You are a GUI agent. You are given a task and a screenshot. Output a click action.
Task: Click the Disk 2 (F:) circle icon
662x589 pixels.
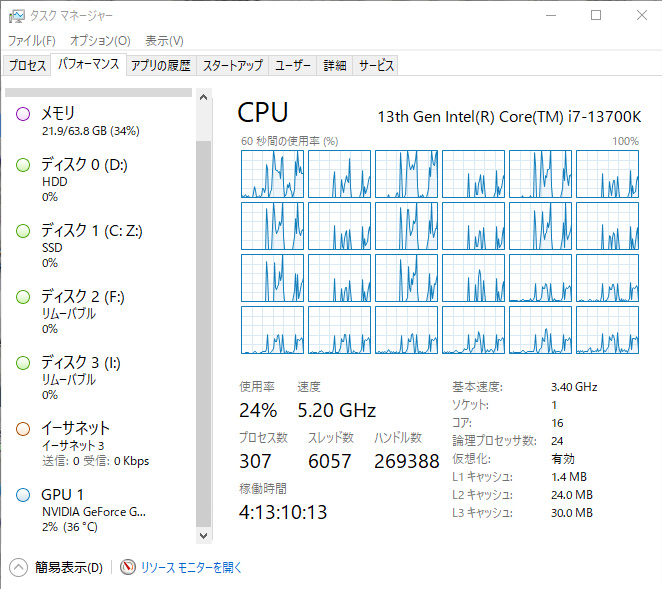[23, 297]
